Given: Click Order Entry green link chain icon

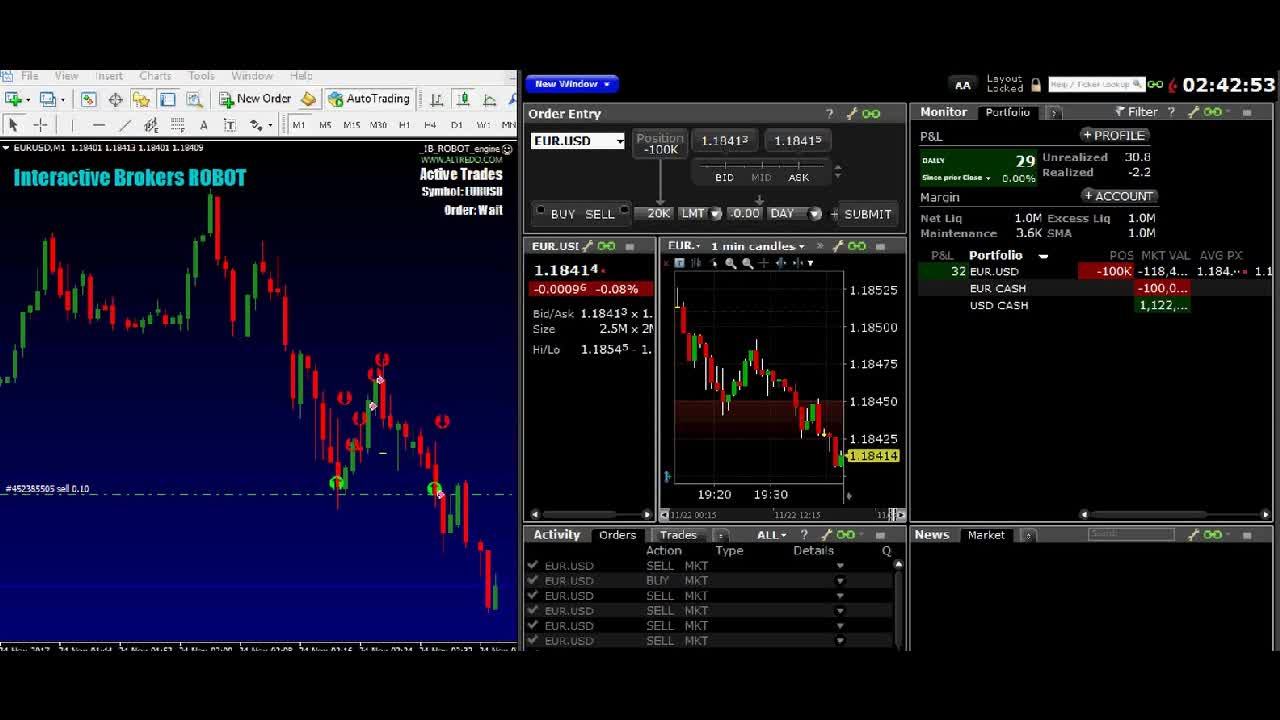Looking at the screenshot, I should (871, 114).
